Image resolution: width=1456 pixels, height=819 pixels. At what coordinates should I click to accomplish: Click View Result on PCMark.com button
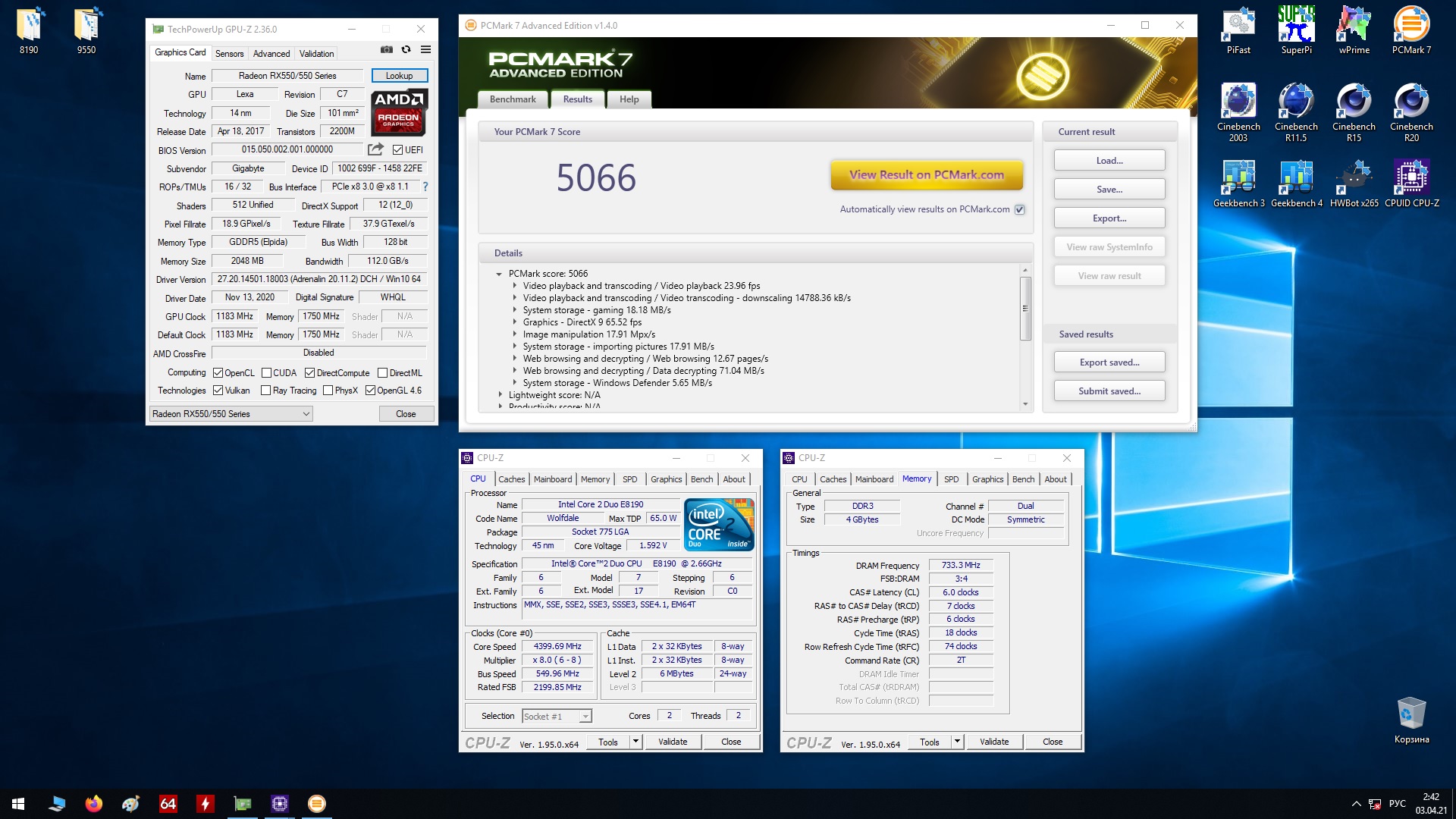click(x=927, y=175)
